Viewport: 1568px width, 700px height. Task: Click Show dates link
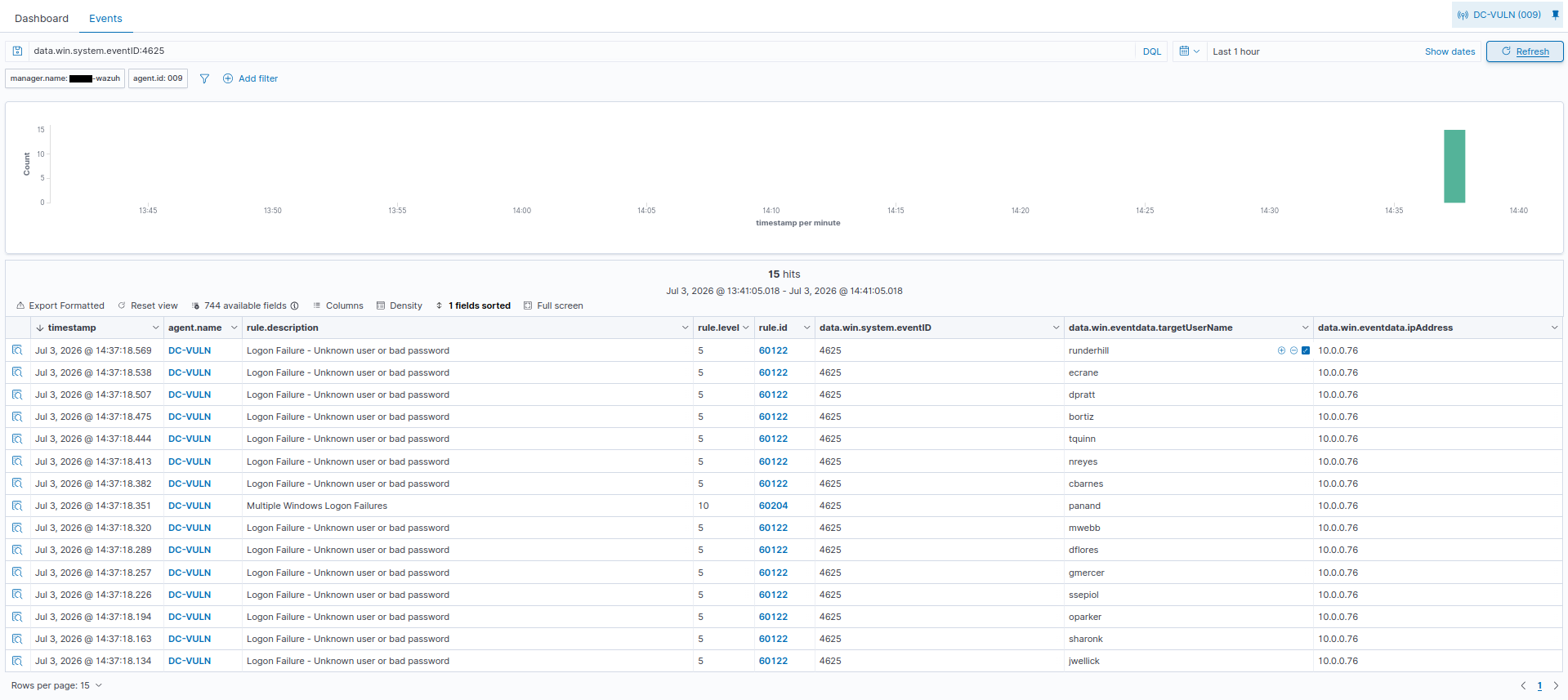pyautogui.click(x=1450, y=51)
